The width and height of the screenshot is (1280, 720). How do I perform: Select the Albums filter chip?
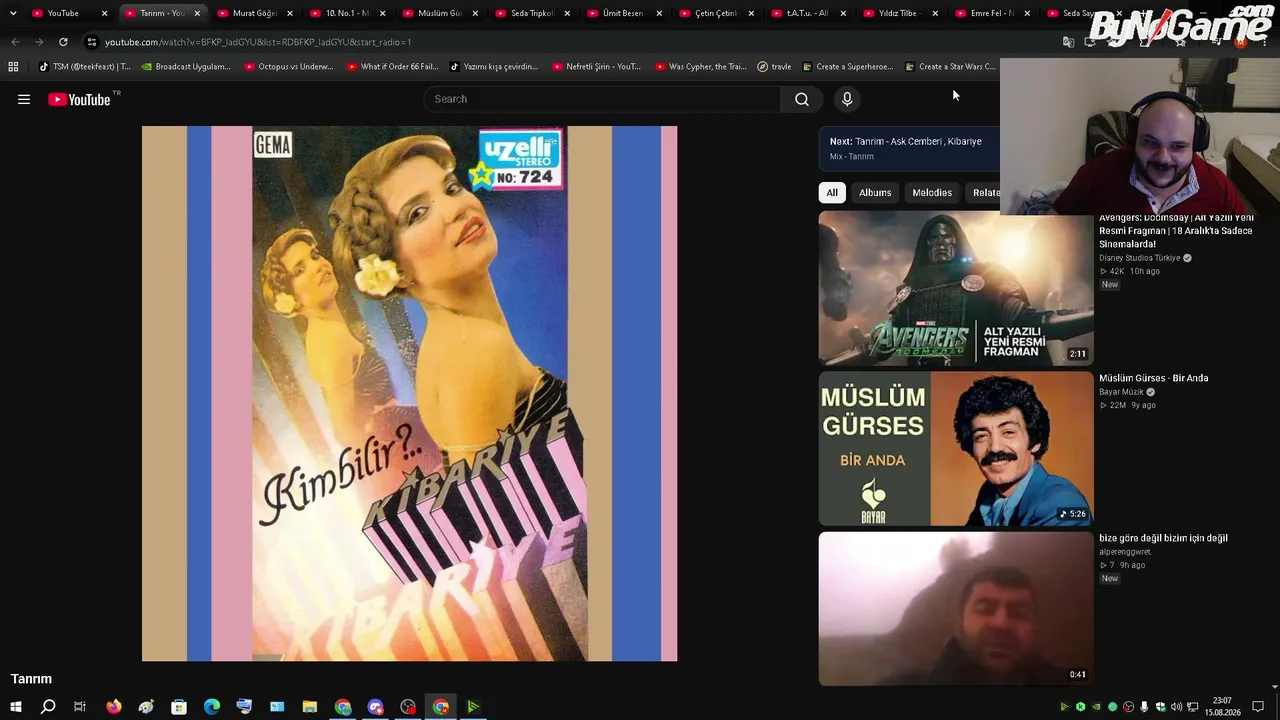(x=875, y=192)
